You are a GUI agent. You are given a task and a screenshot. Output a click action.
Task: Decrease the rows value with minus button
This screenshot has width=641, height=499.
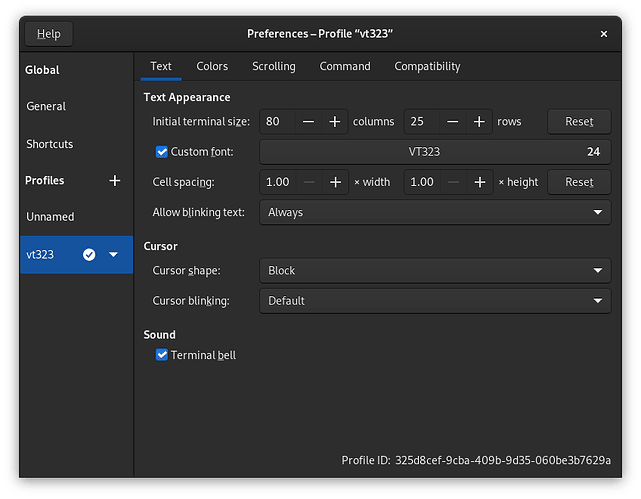tap(452, 122)
